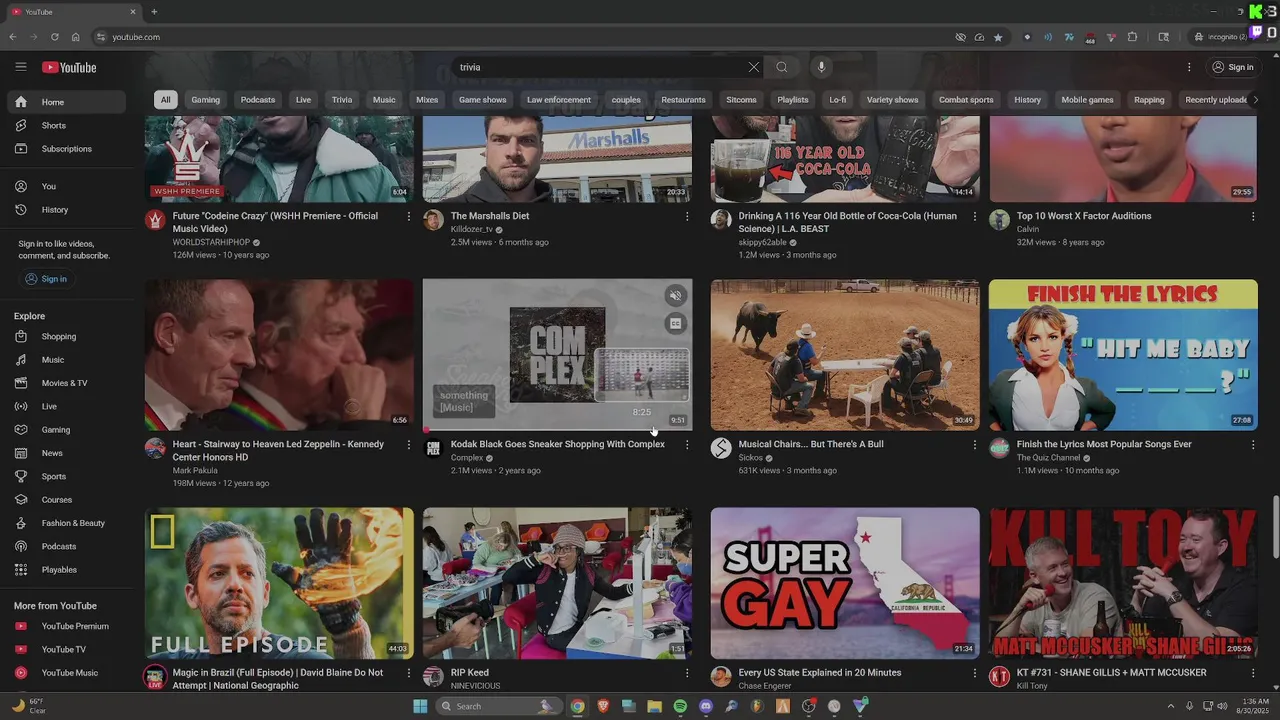Open Chrome from the taskbar
Screen dimensions: 1280x720
click(577, 706)
